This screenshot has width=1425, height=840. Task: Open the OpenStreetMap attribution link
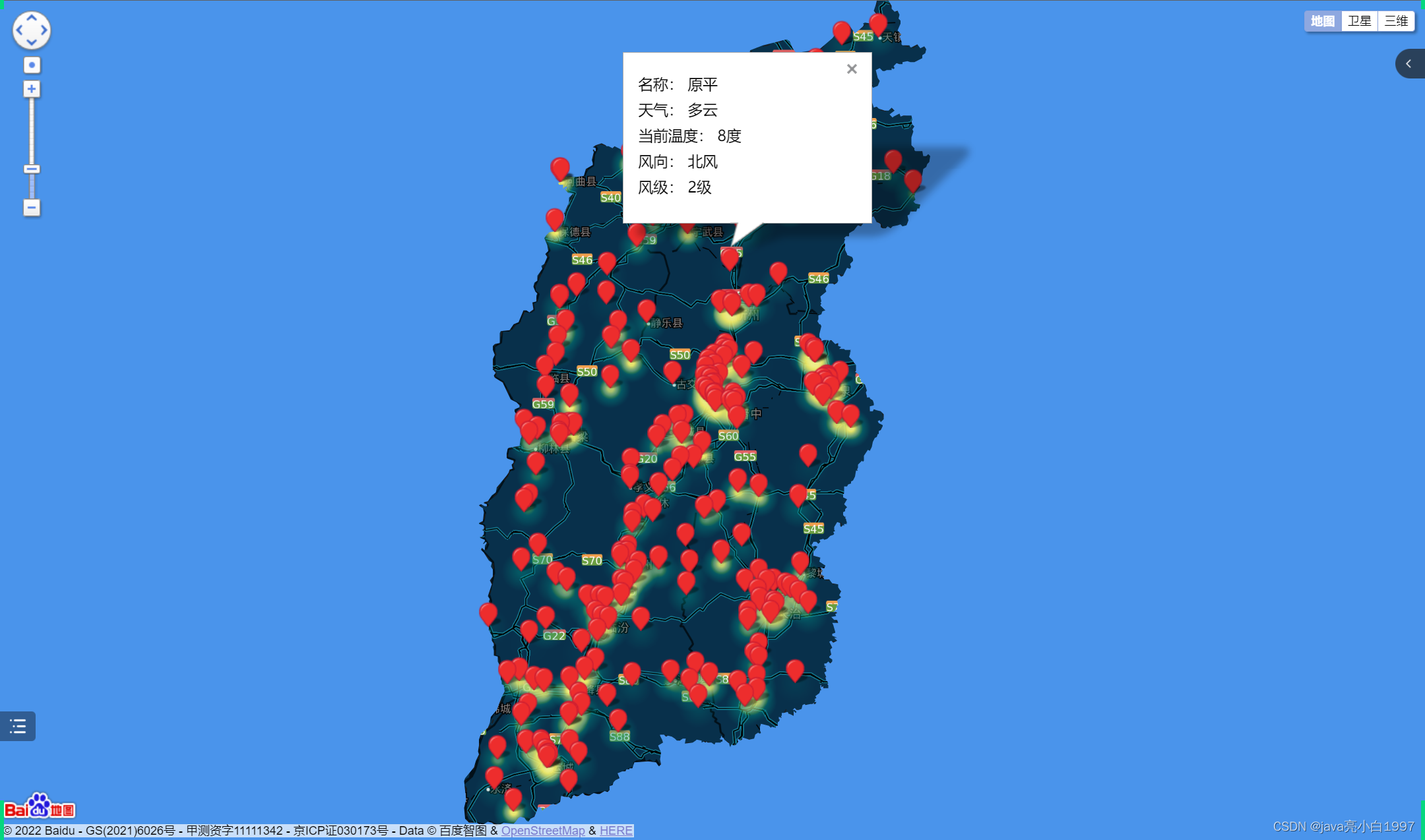click(x=542, y=830)
